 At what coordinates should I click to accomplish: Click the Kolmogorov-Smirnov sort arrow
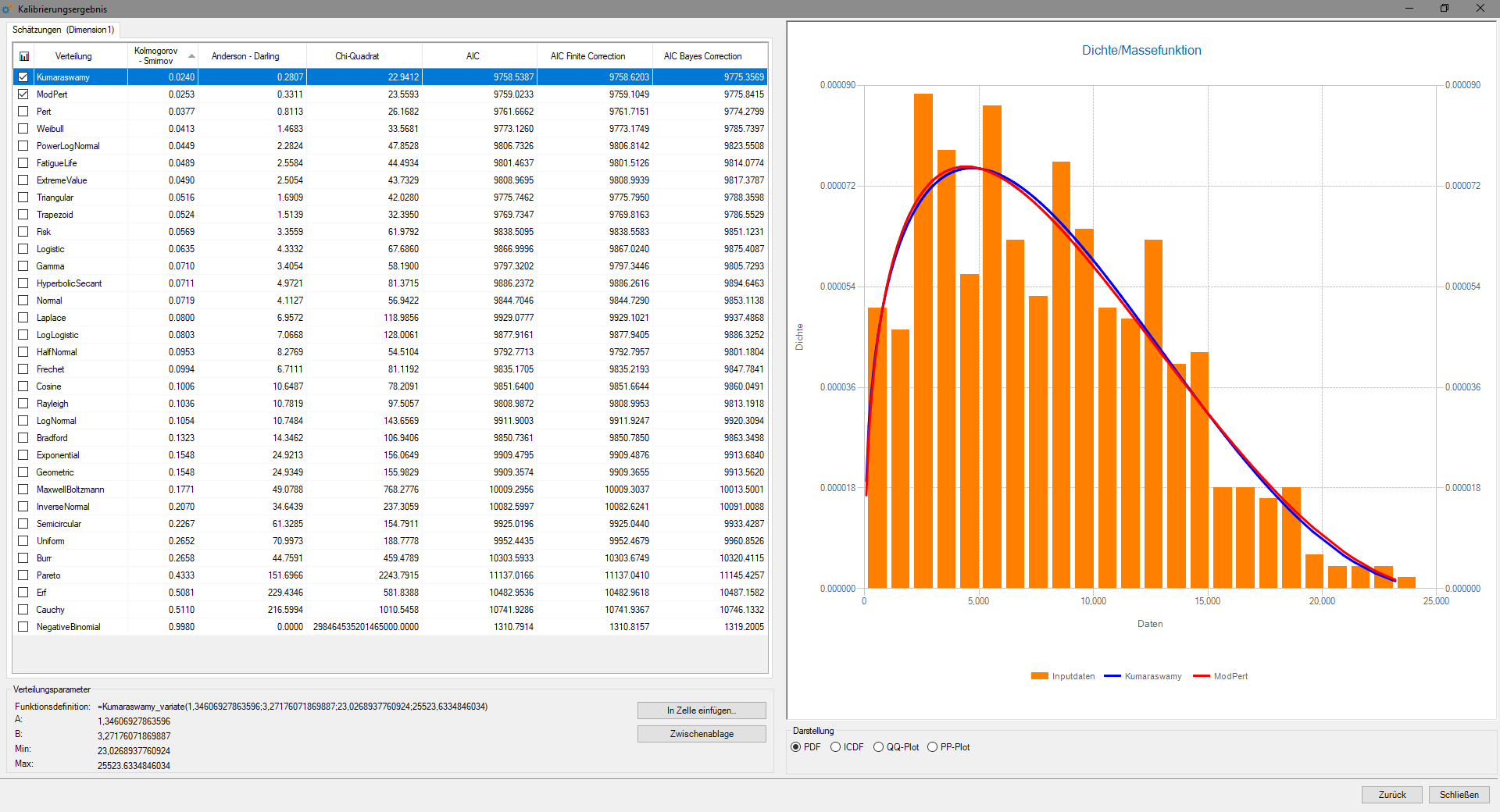[191, 56]
